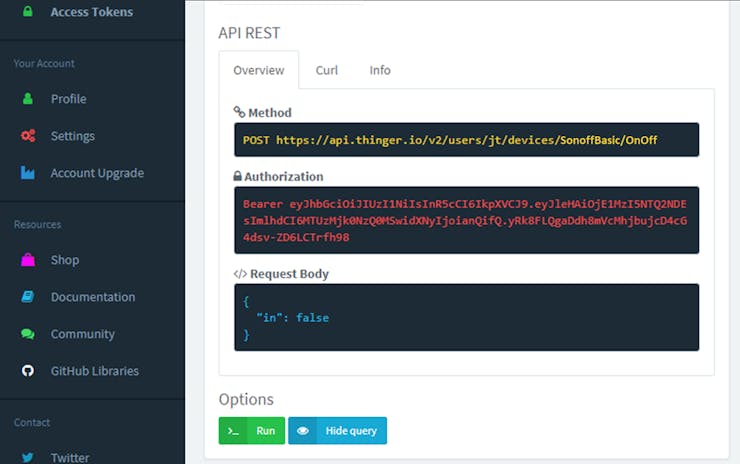Click the link icon next to Method
740x464 pixels.
(239, 112)
